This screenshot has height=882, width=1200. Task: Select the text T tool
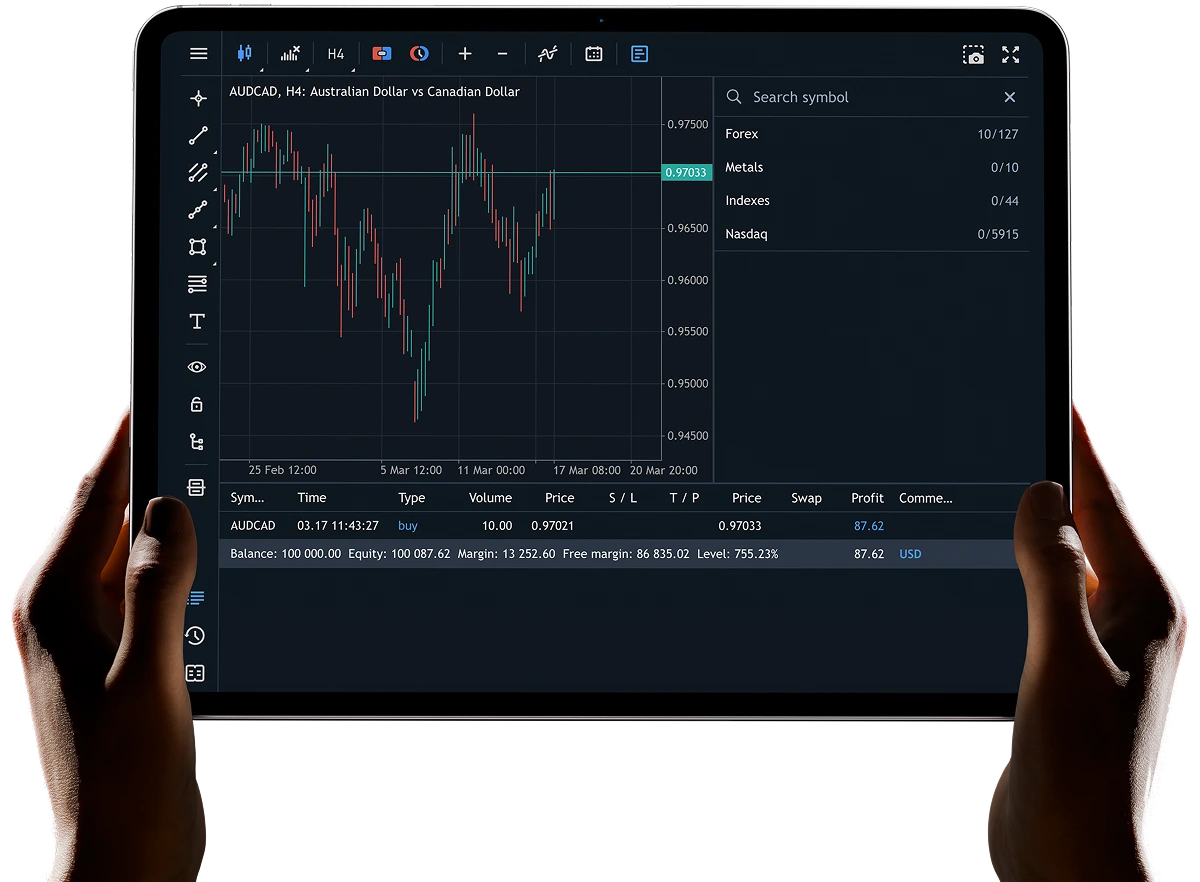tap(197, 321)
